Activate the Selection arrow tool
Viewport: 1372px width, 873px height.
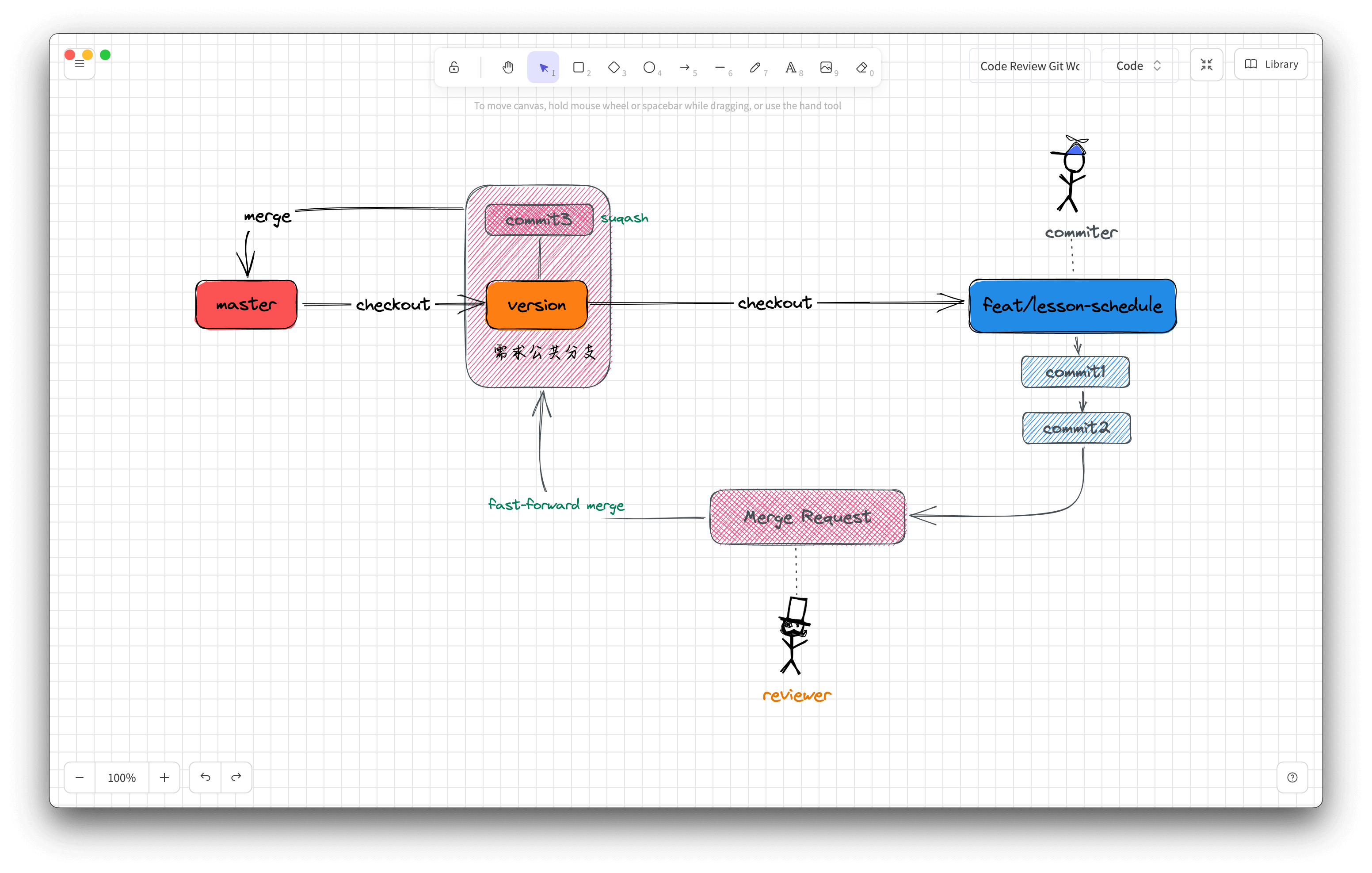coord(543,67)
